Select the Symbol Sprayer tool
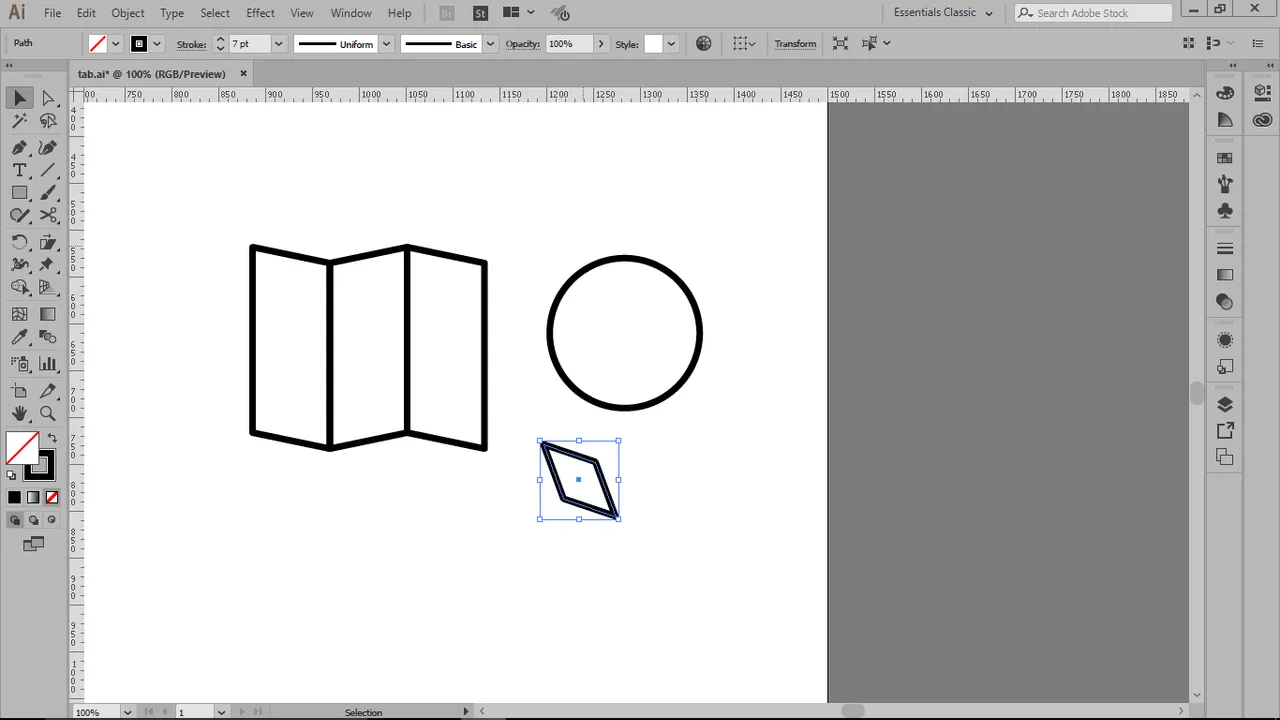 pos(19,364)
